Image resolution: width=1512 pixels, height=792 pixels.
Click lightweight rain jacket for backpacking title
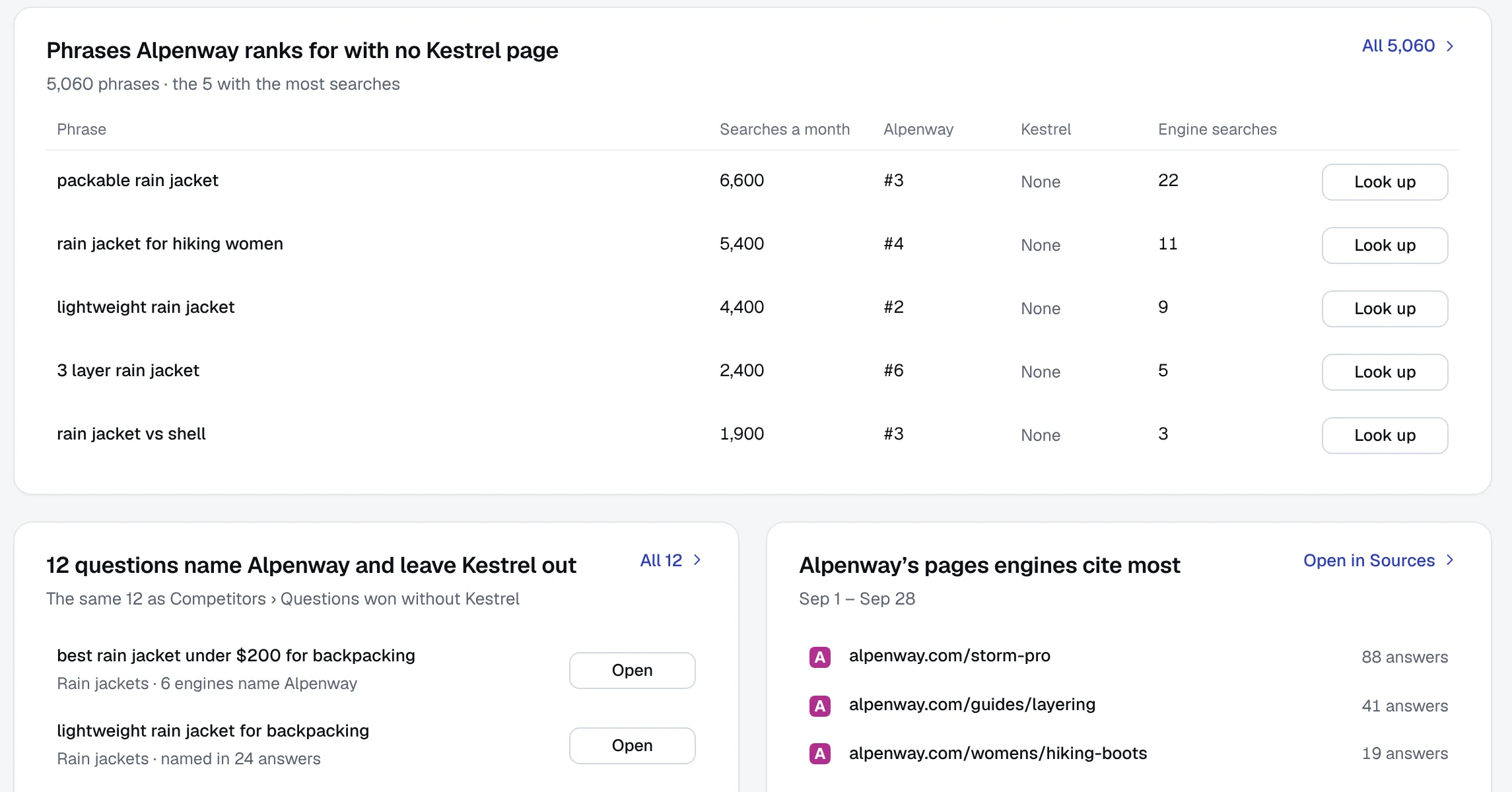(x=213, y=731)
